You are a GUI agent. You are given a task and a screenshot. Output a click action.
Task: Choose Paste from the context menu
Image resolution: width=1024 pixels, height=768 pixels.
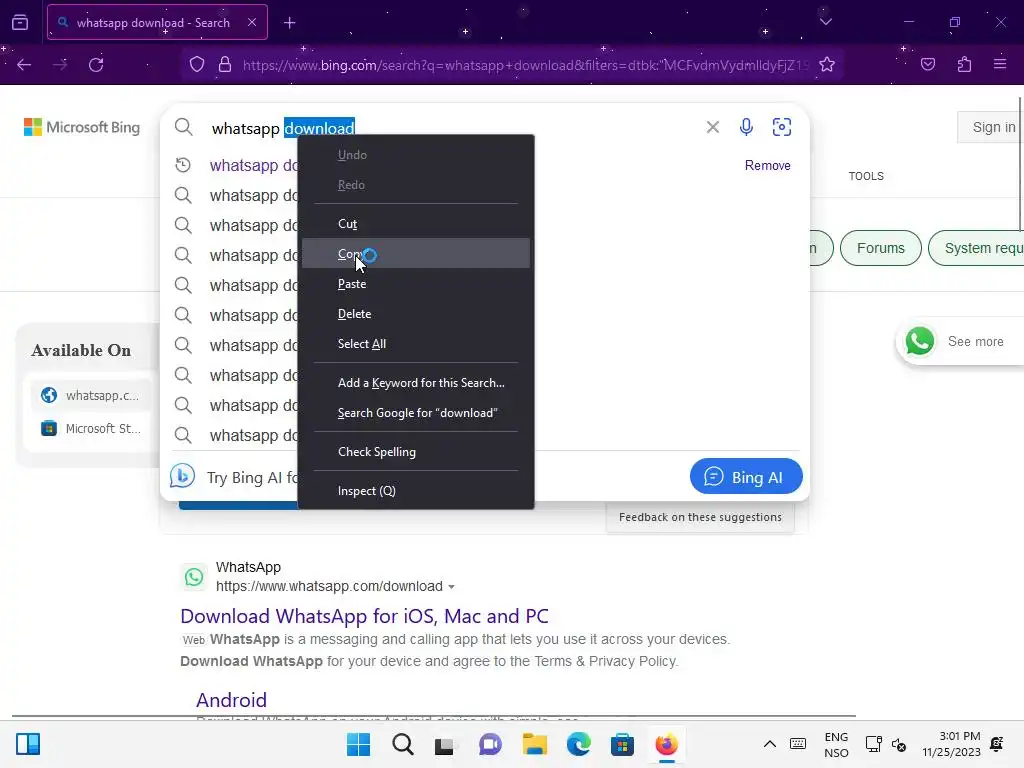pyautogui.click(x=416, y=284)
